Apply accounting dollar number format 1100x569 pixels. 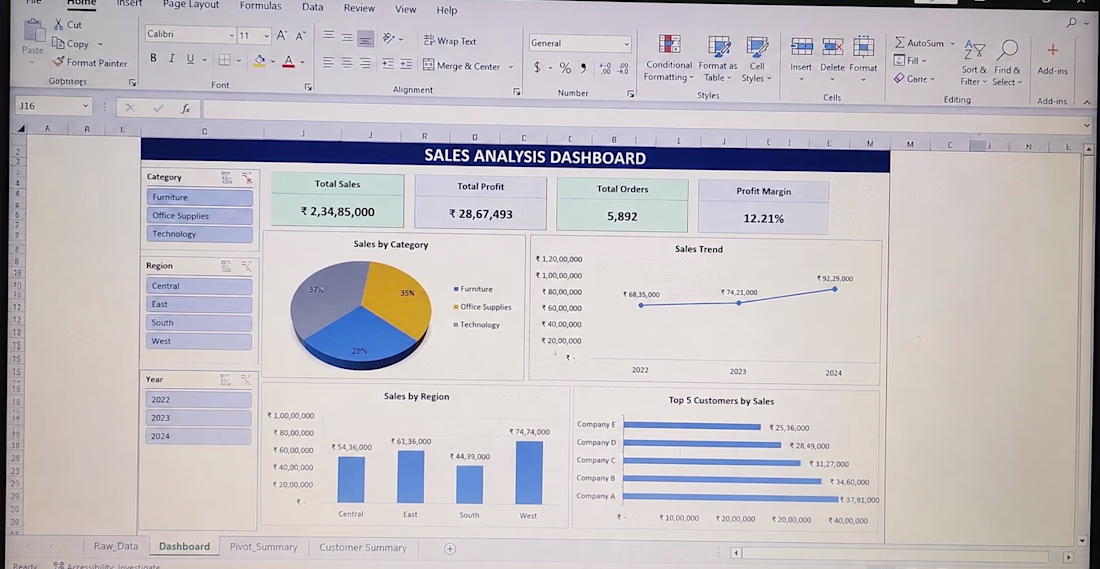coord(537,67)
